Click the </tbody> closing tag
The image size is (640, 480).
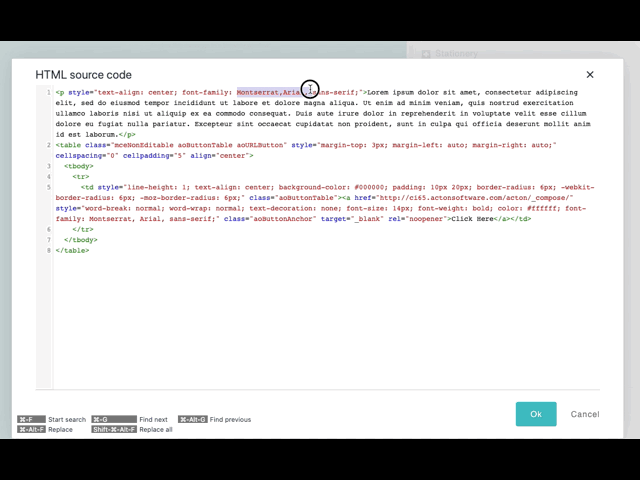coord(81,240)
